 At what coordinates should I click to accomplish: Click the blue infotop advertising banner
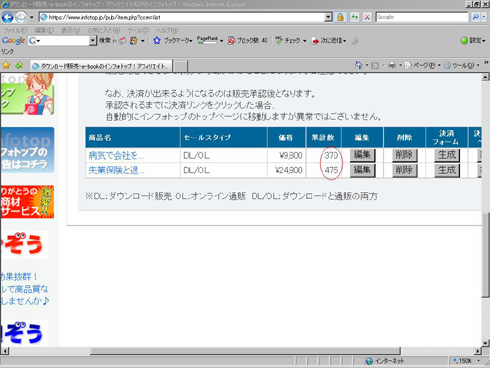tap(27, 150)
